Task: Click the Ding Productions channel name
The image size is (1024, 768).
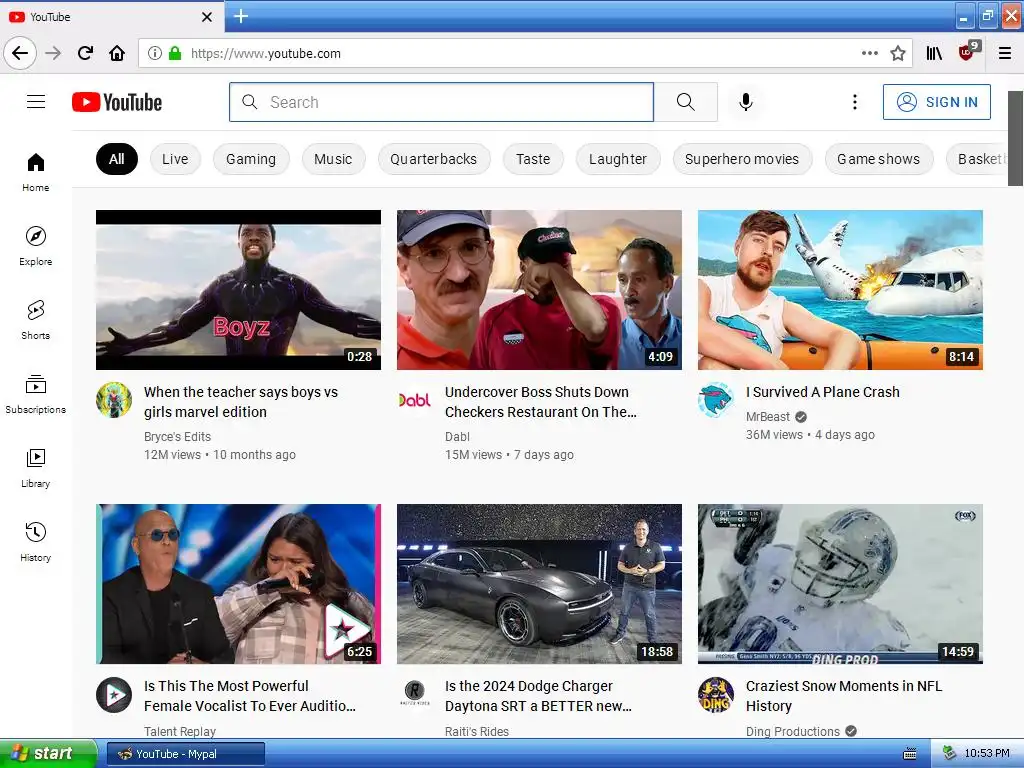Action: tap(793, 731)
